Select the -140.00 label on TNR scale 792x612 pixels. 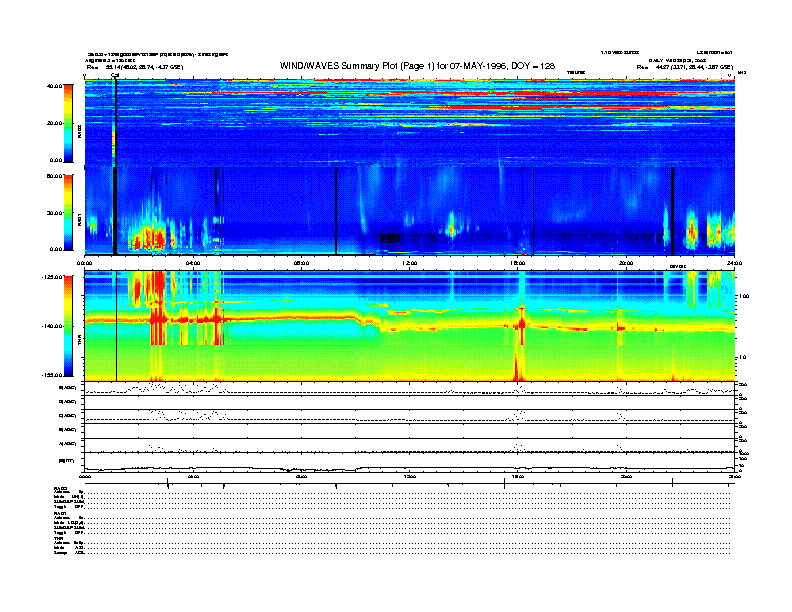pyautogui.click(x=52, y=326)
